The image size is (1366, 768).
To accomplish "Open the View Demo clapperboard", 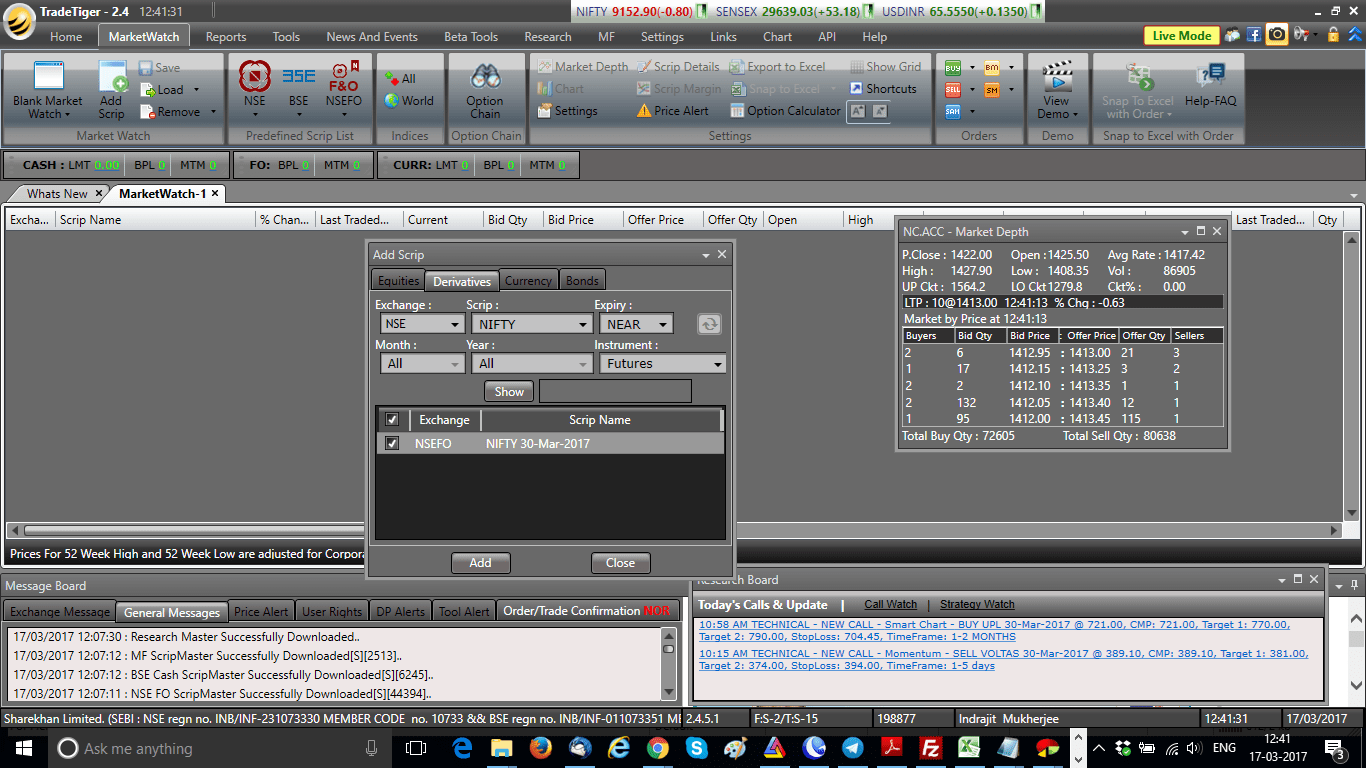I will (x=1057, y=91).
